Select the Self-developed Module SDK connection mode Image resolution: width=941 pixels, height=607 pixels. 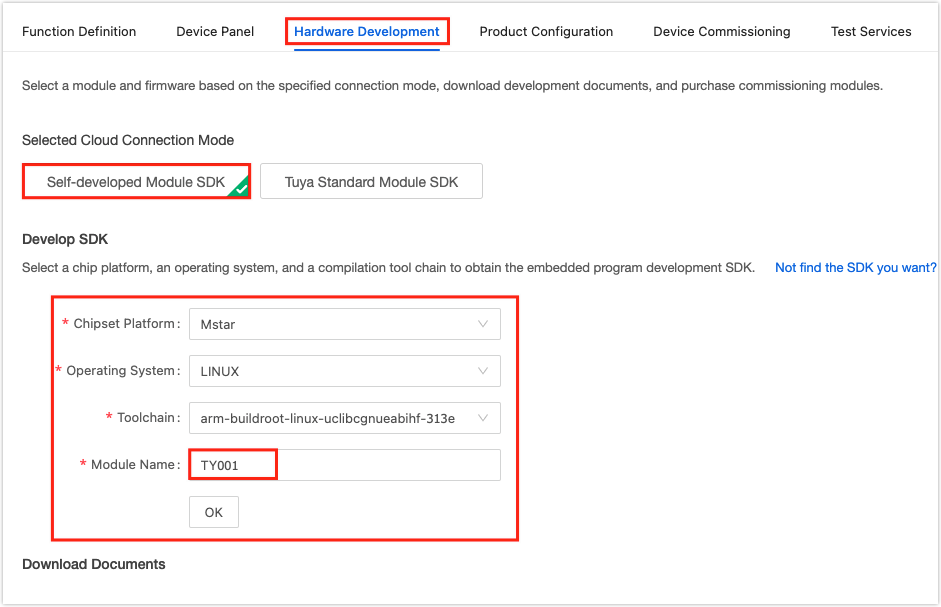click(x=135, y=181)
